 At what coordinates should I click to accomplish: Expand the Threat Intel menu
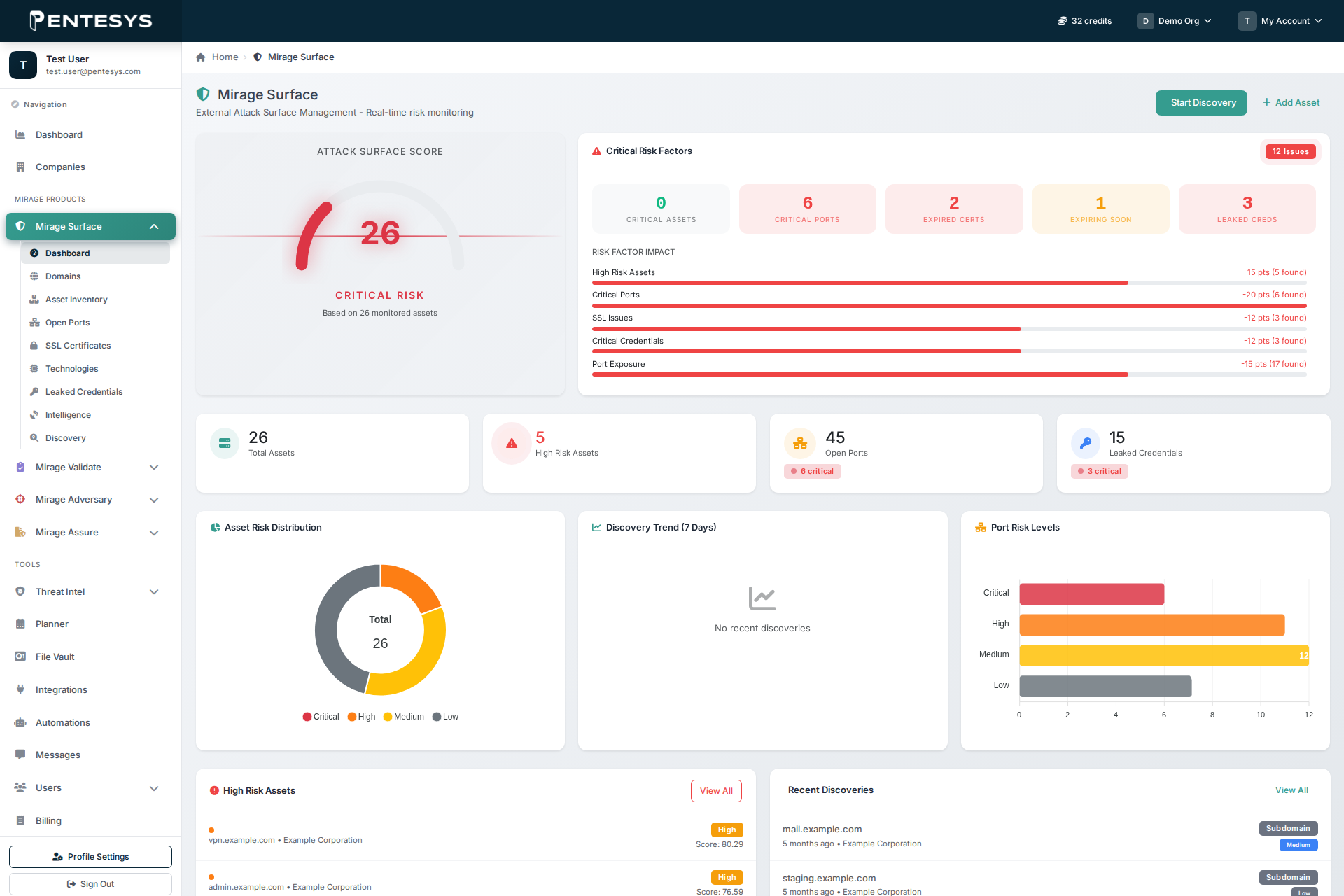point(154,591)
